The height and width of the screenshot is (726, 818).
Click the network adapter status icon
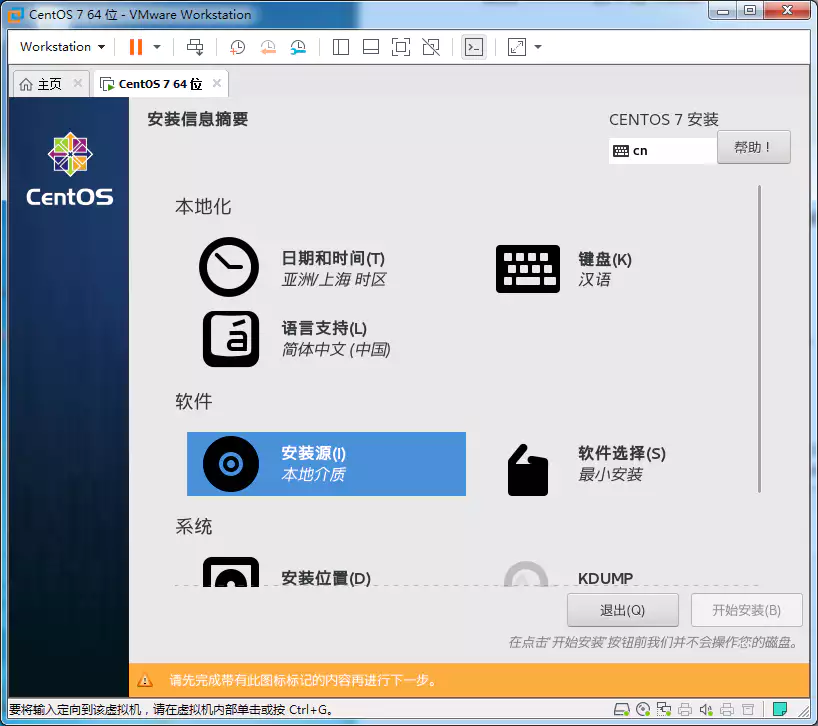[664, 710]
